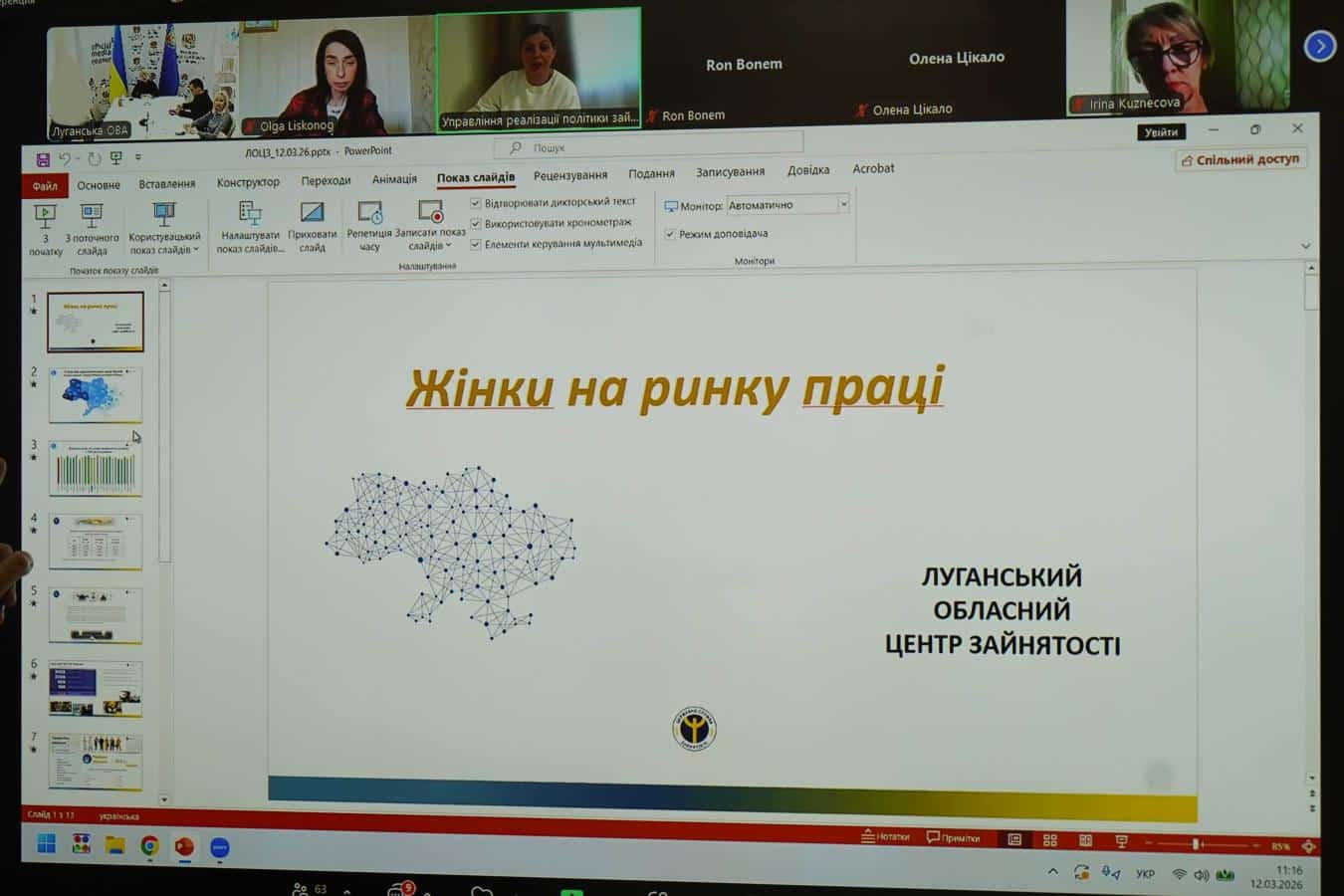This screenshot has width=1344, height=896.
Task: Open the Анімація ribbon tab
Action: 394,179
